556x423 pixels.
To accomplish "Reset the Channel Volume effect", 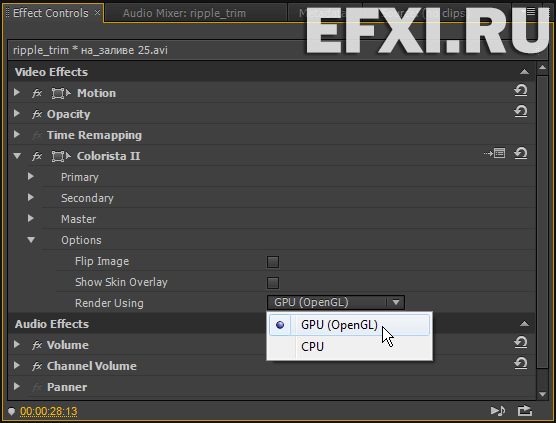I will [521, 363].
